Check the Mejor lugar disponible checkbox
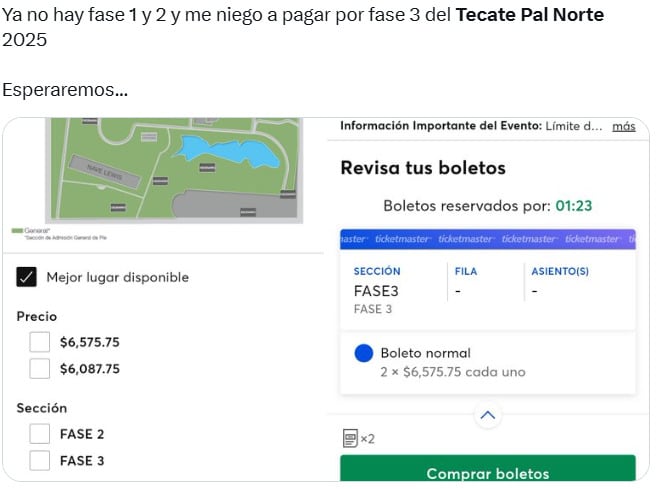 27,277
